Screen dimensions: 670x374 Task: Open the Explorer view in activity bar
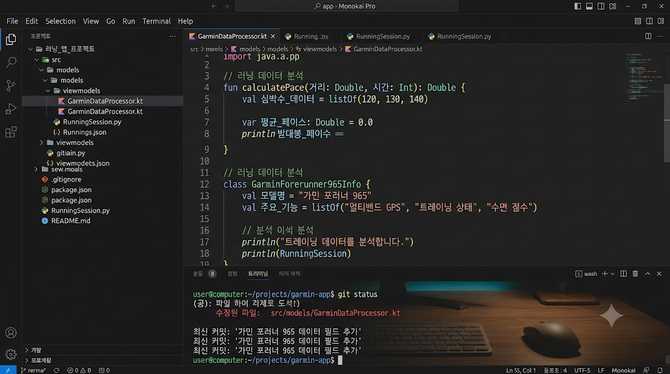coord(11,39)
